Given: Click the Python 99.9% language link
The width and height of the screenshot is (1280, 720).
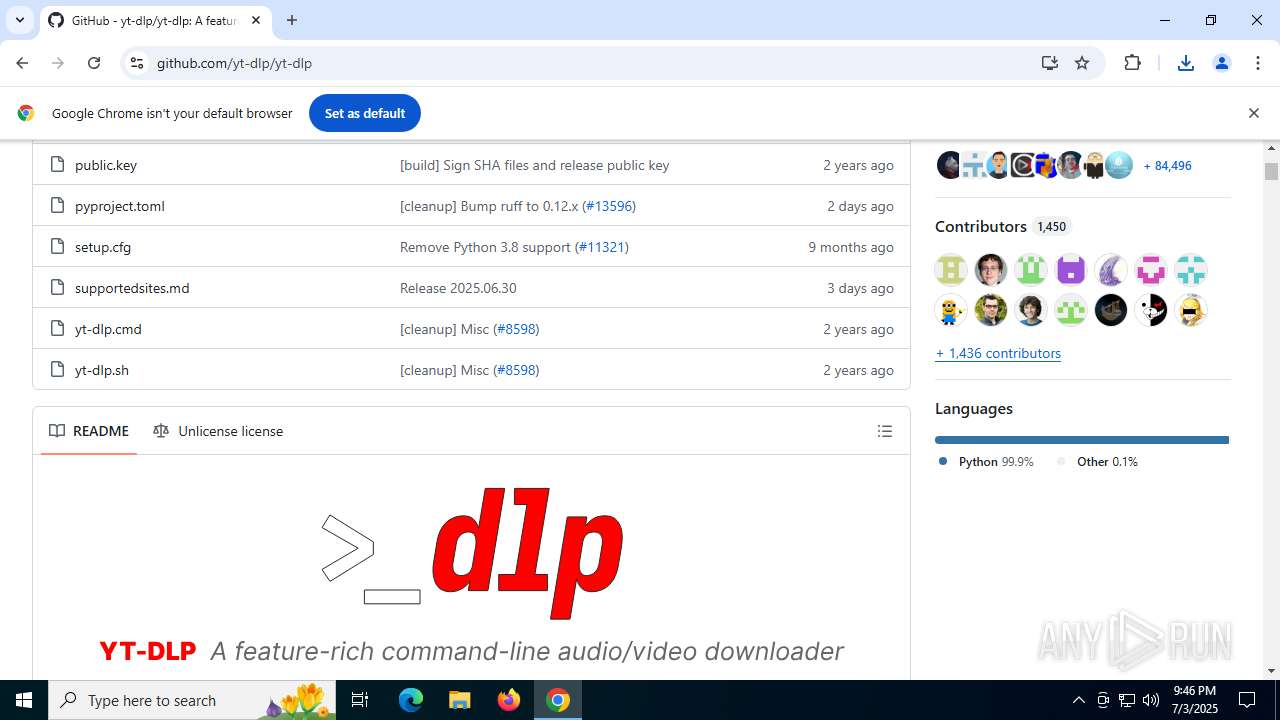Looking at the screenshot, I should [x=986, y=461].
